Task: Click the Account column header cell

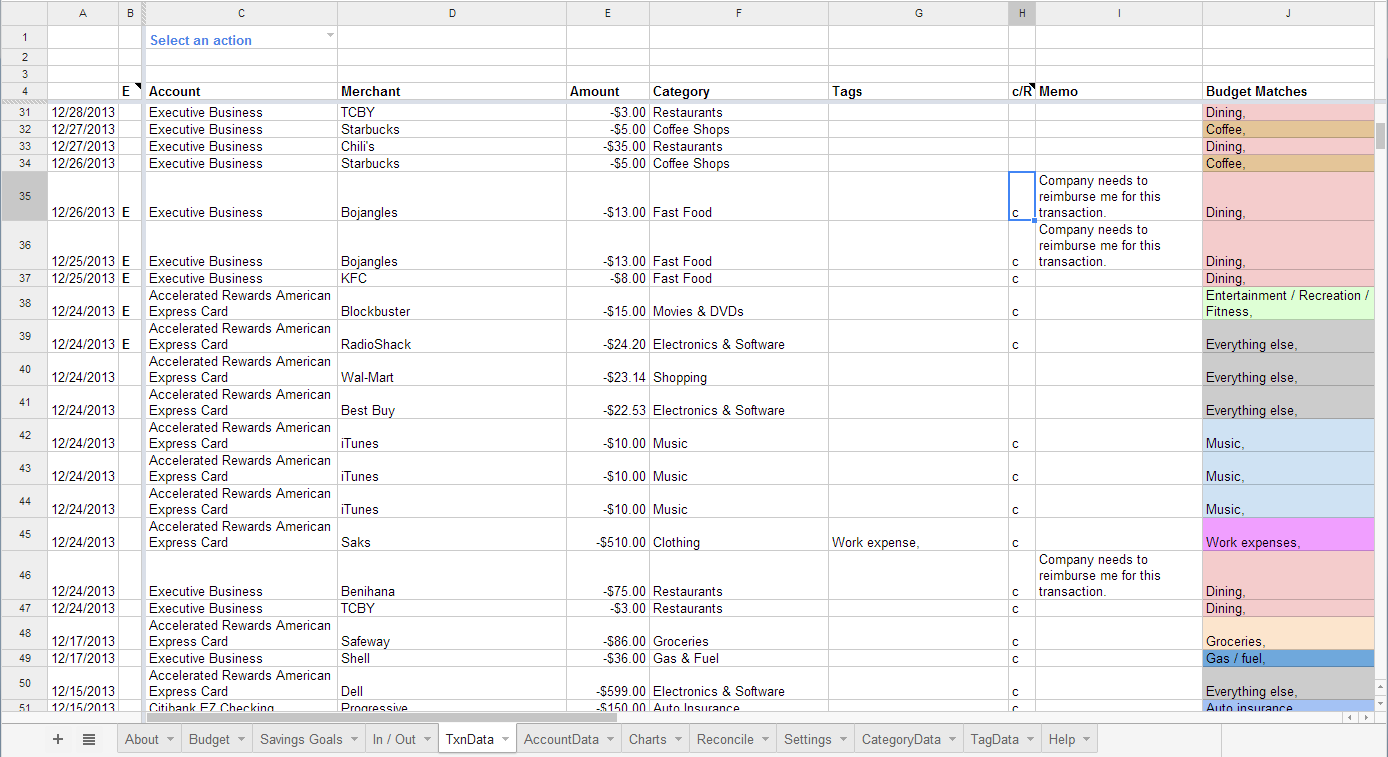Action: (x=241, y=91)
